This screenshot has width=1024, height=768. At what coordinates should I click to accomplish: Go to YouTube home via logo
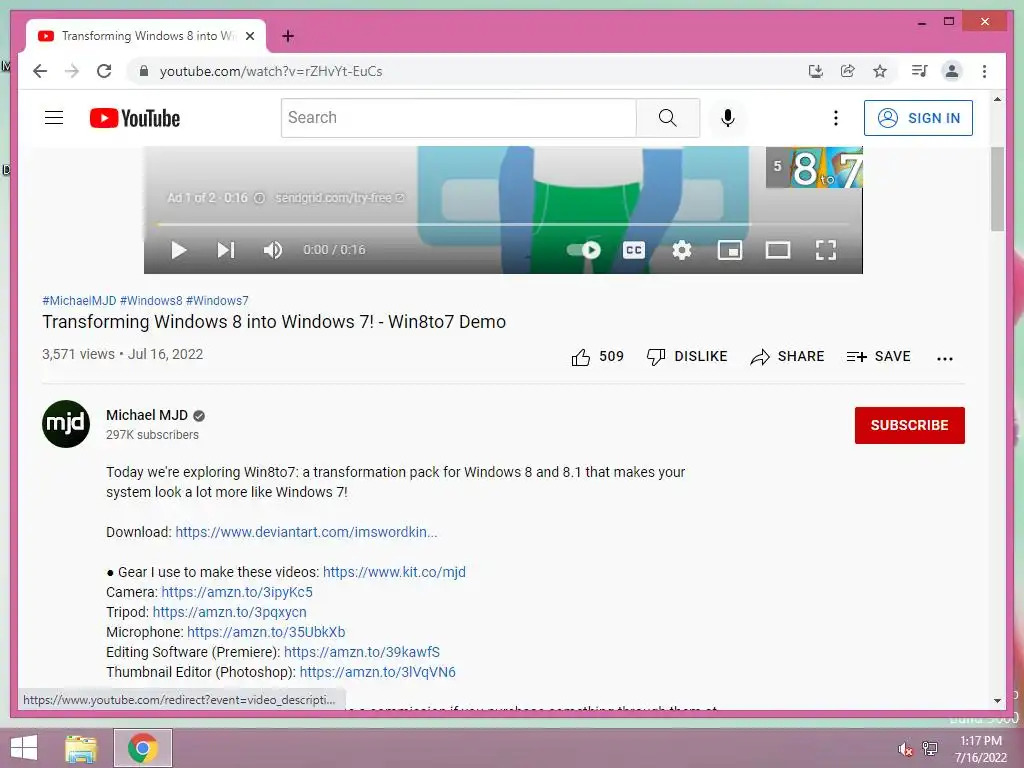click(x=135, y=118)
